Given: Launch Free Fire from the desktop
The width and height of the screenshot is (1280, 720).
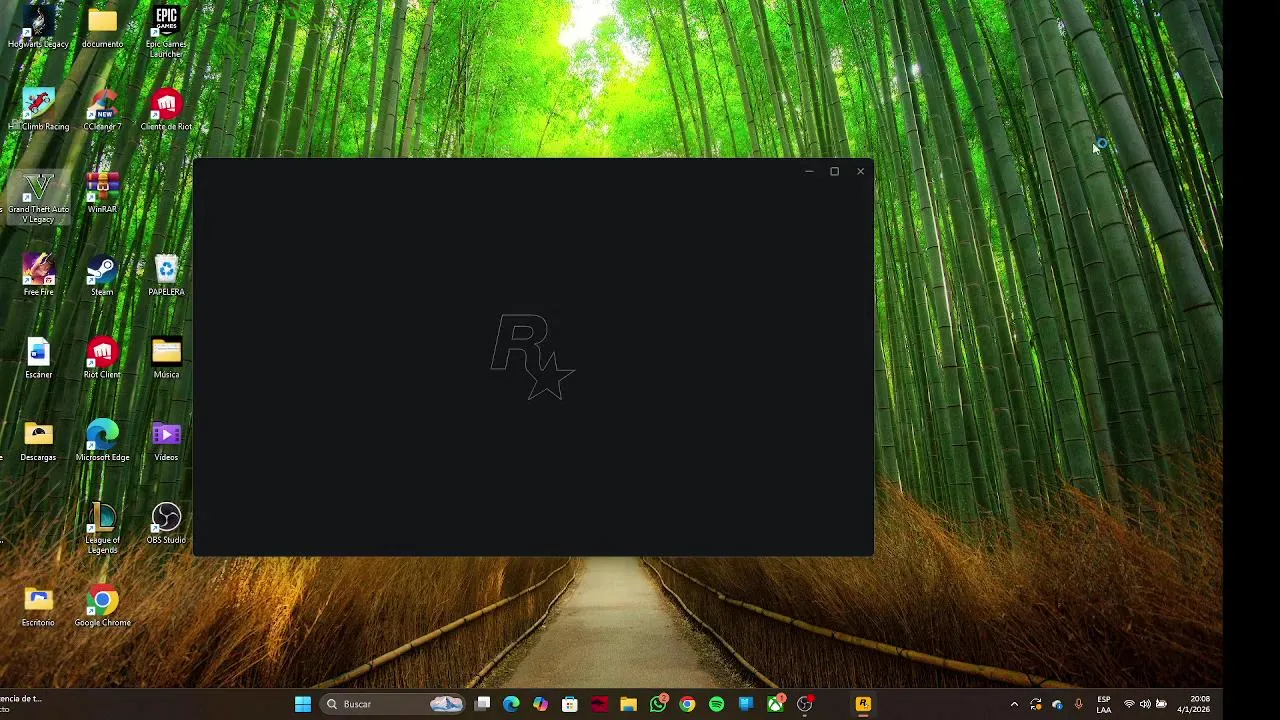Looking at the screenshot, I should pos(38,275).
